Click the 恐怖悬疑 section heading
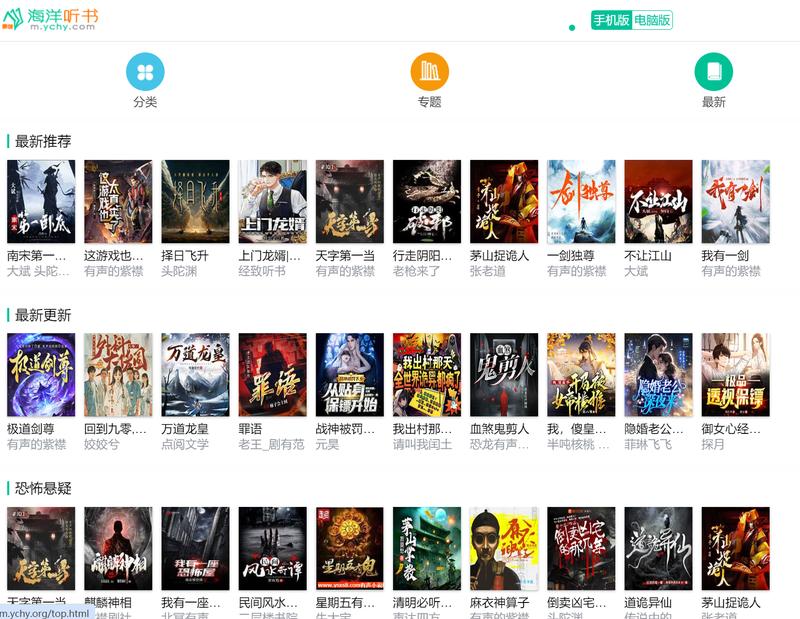Image resolution: width=800 pixels, height=619 pixels. point(43,488)
